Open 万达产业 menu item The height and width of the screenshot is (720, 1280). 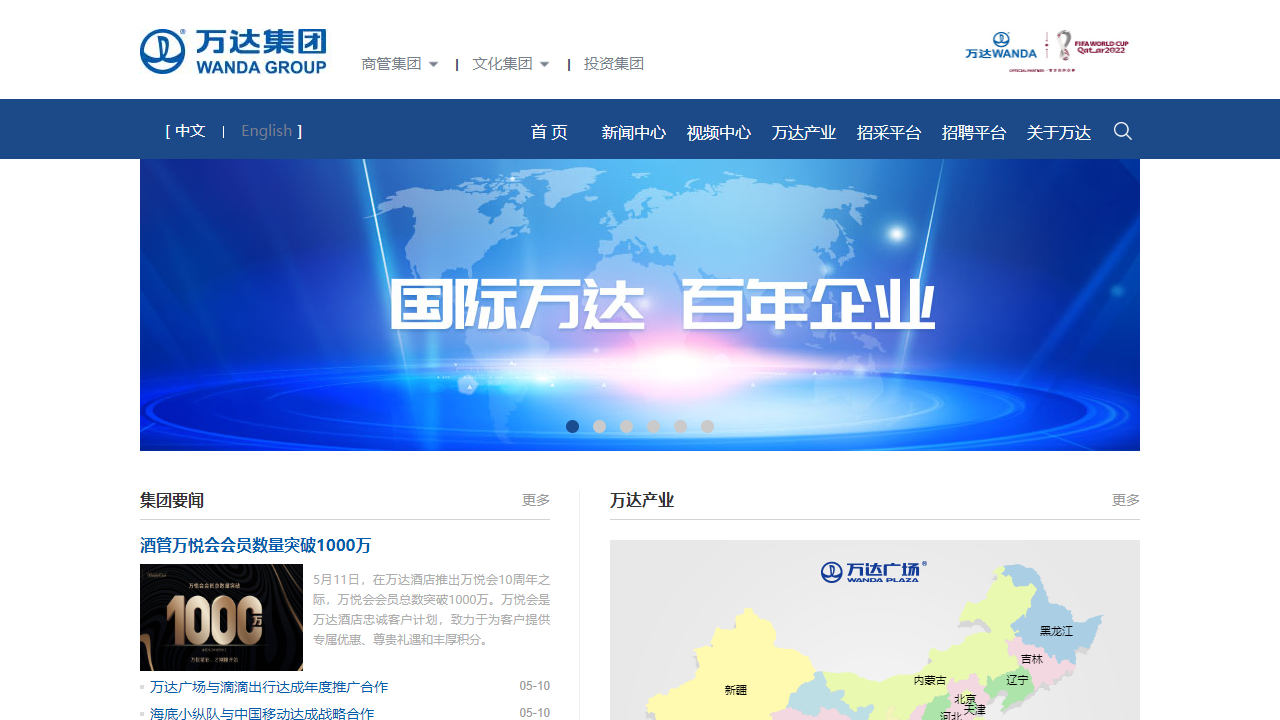pyautogui.click(x=804, y=132)
